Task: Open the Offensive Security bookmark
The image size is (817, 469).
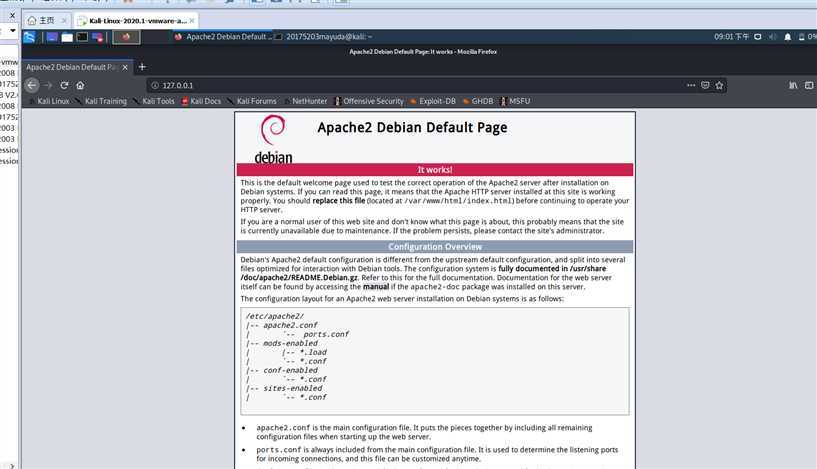Action: [x=369, y=101]
